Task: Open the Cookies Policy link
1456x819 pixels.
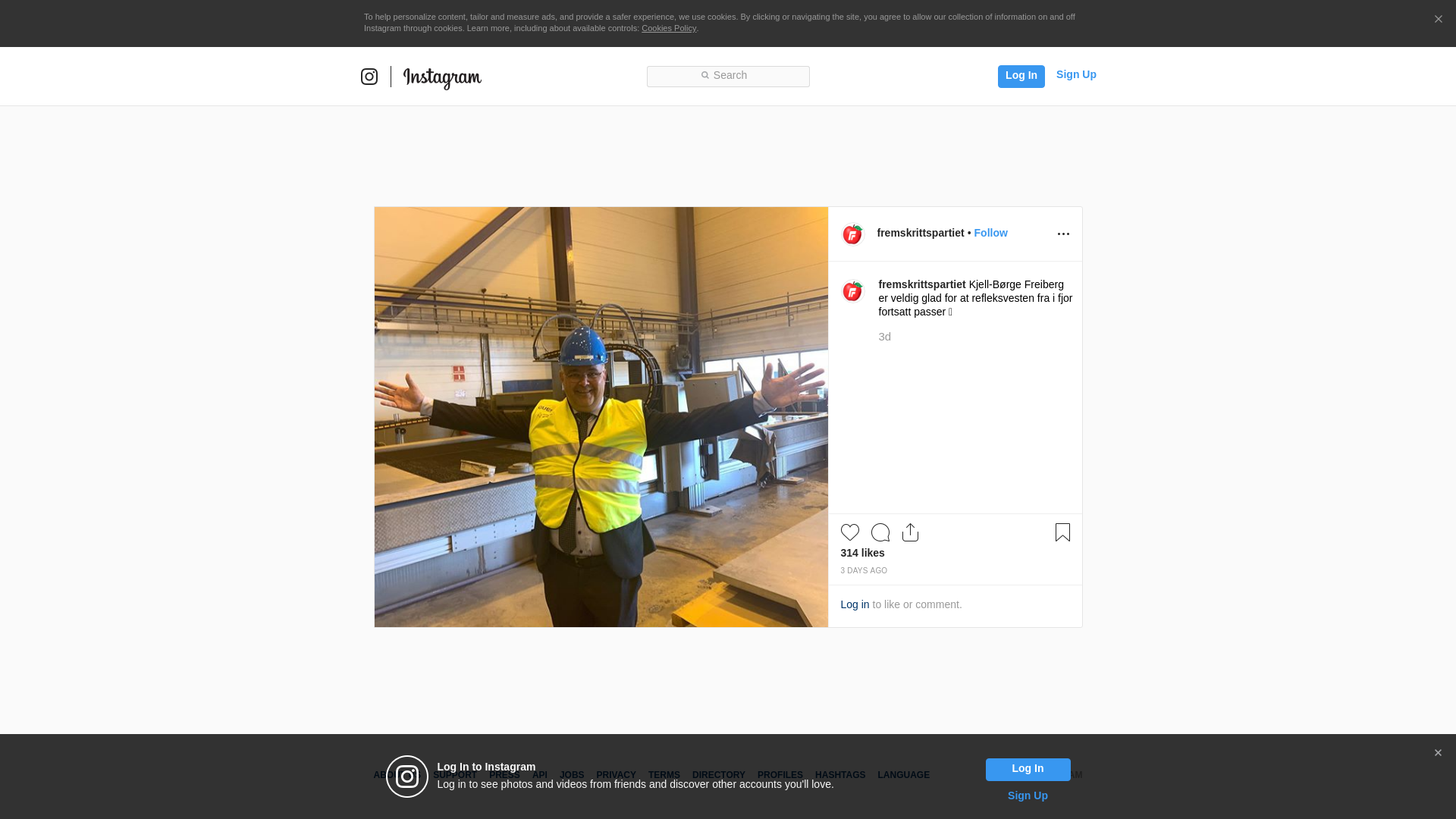Action: coord(669,28)
